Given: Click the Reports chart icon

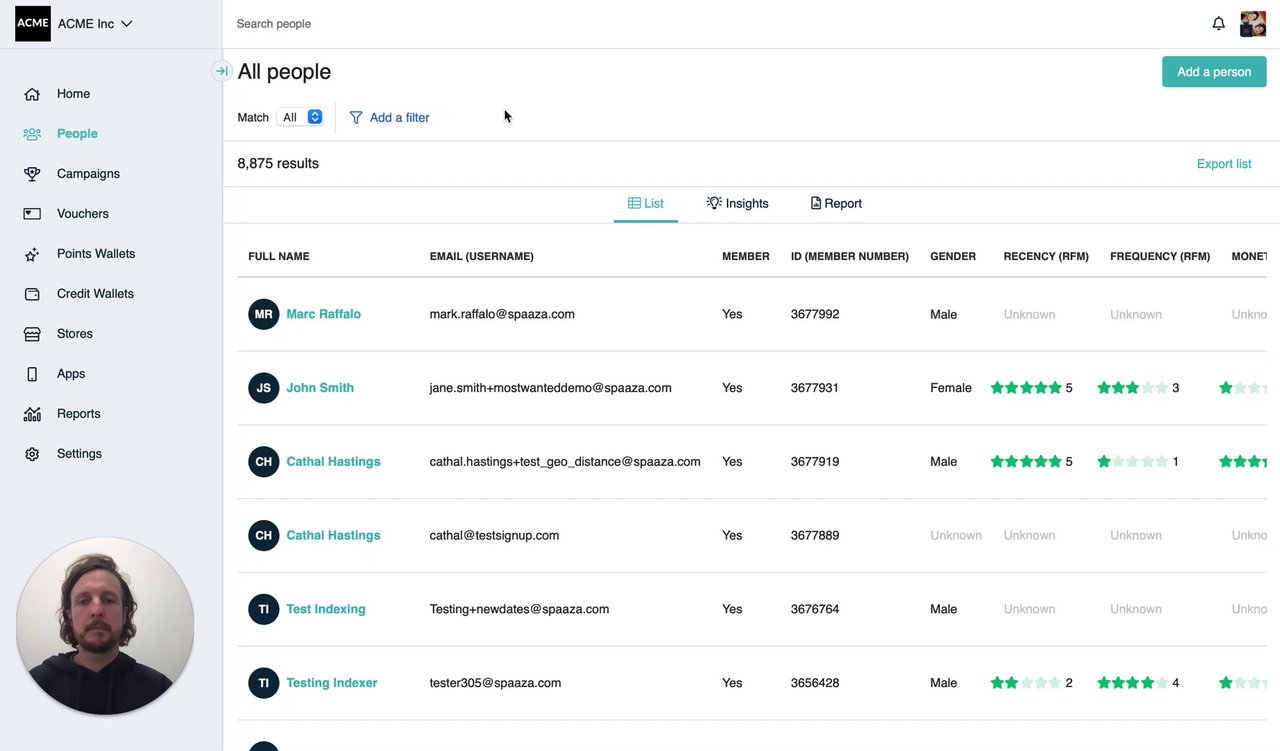Looking at the screenshot, I should click(32, 414).
